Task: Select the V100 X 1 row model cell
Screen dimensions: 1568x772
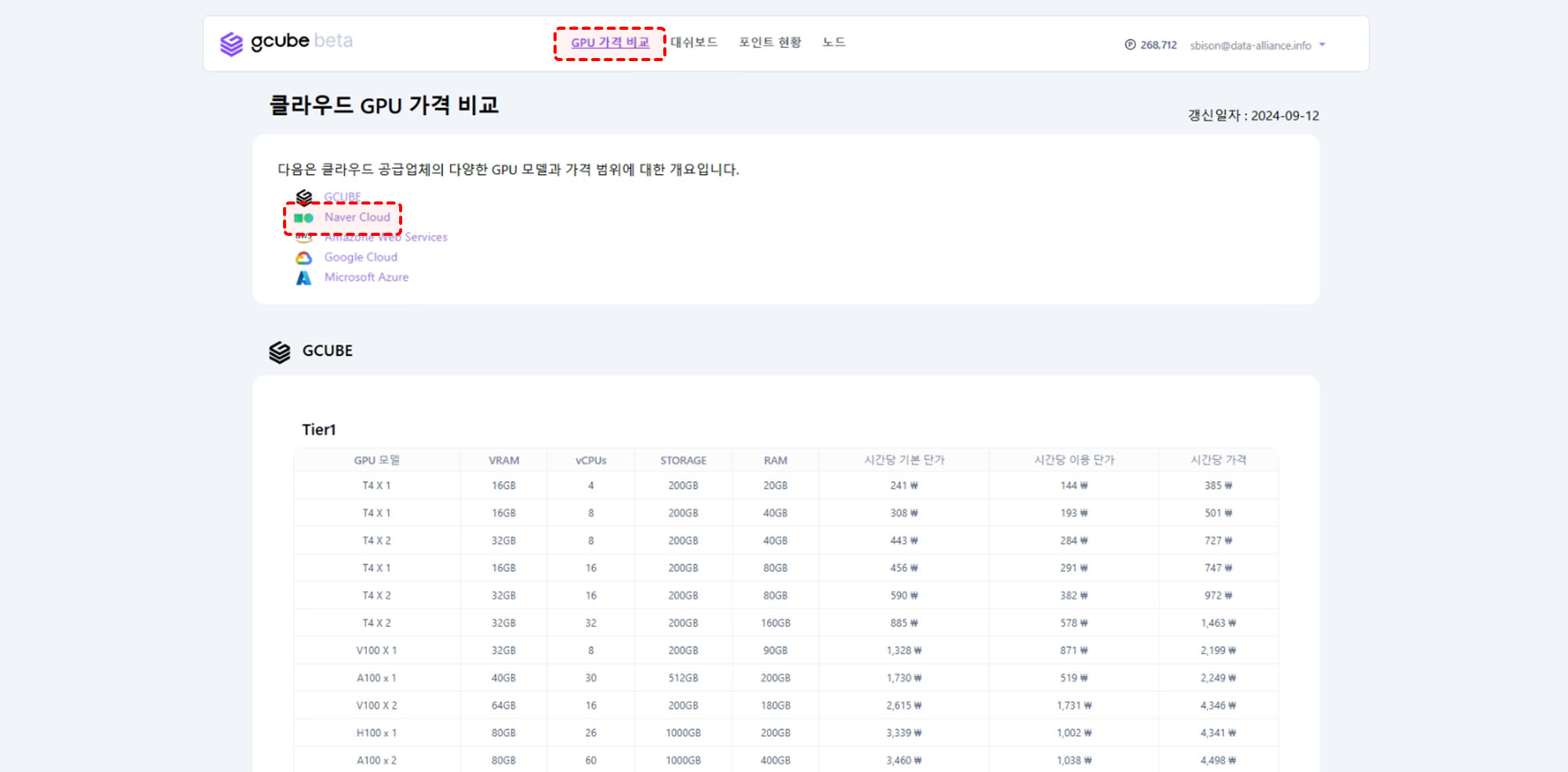Action: [x=377, y=651]
